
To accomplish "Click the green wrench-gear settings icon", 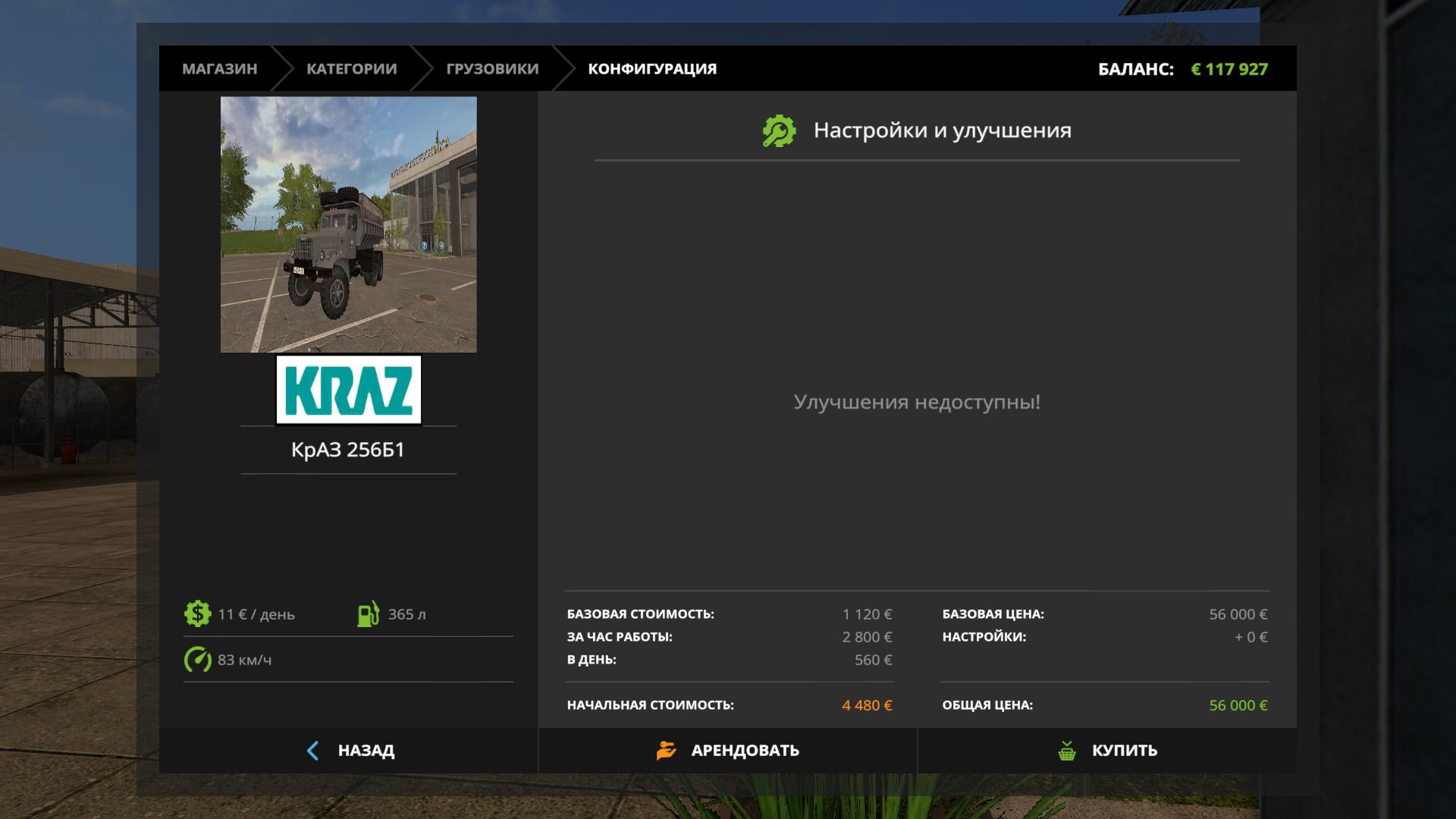I will (x=779, y=131).
